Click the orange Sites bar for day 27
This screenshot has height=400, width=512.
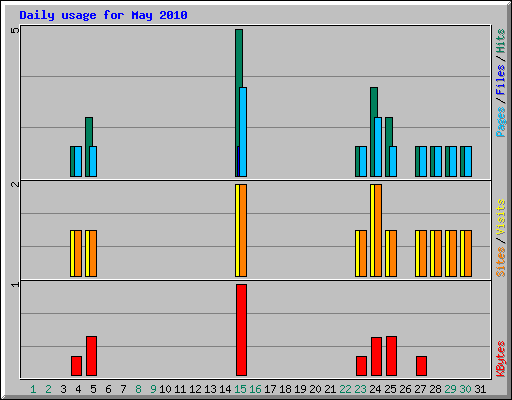pyautogui.click(x=423, y=253)
